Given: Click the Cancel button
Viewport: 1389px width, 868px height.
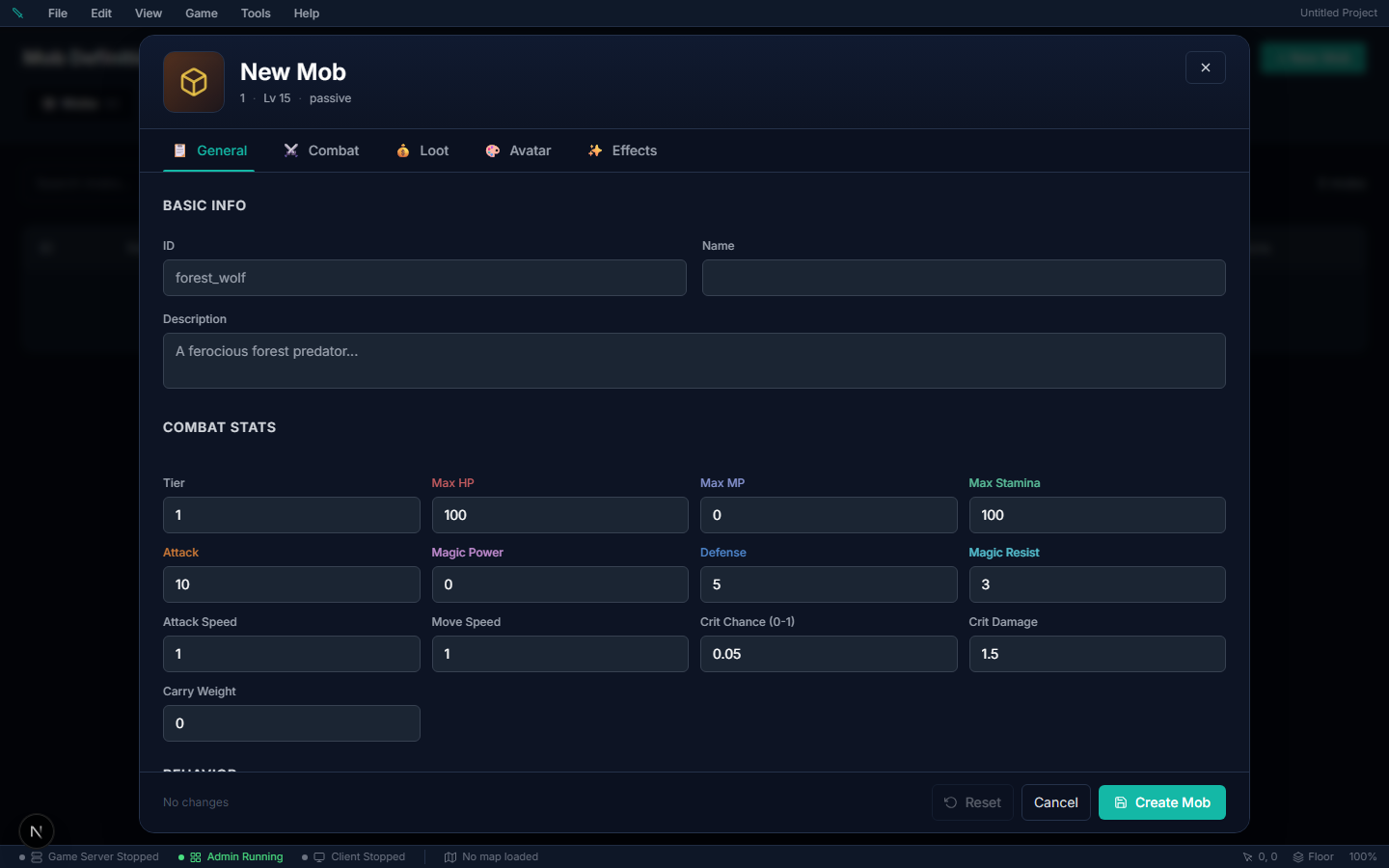Looking at the screenshot, I should pos(1056,802).
